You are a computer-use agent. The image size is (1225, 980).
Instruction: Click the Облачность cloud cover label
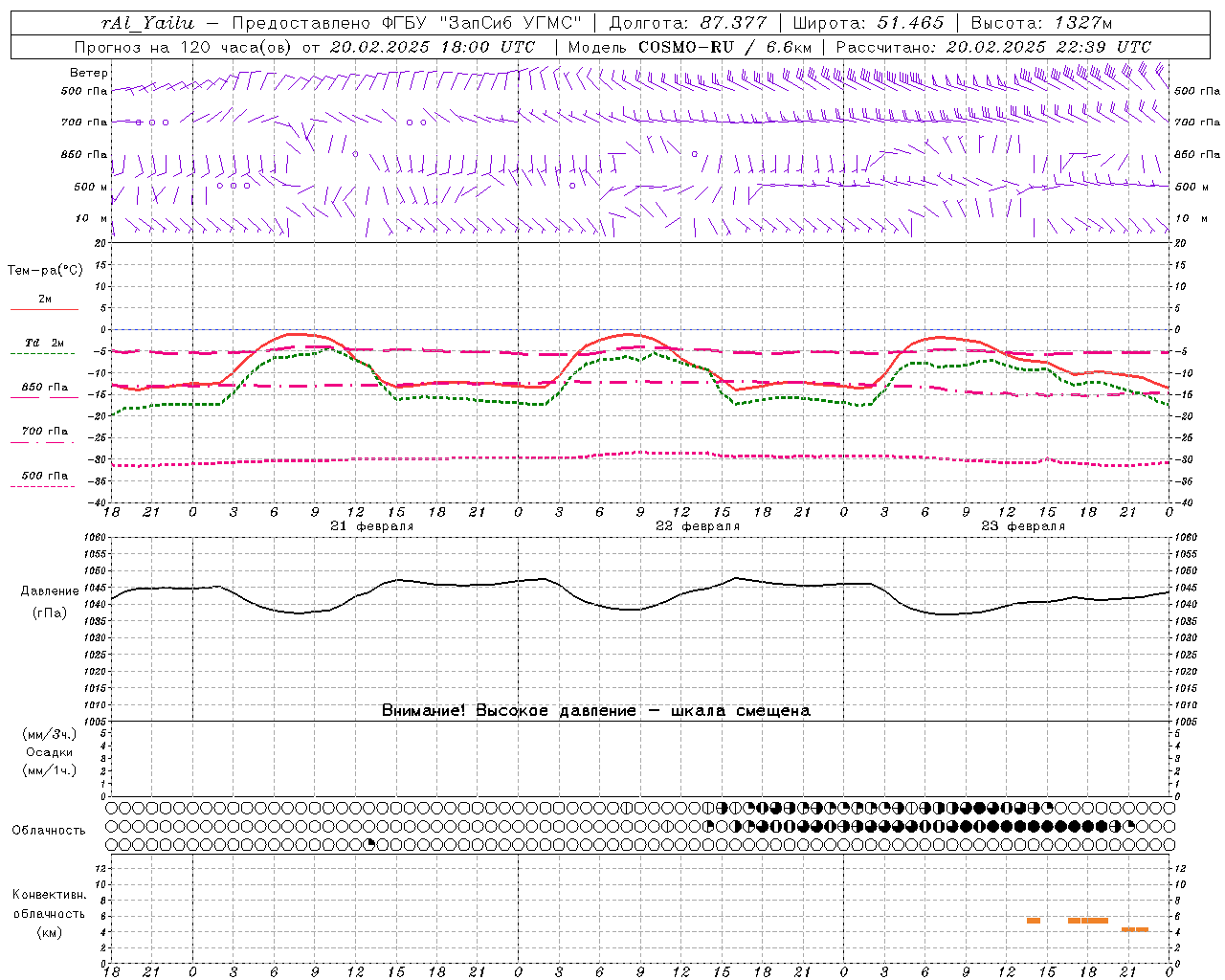pos(49,830)
